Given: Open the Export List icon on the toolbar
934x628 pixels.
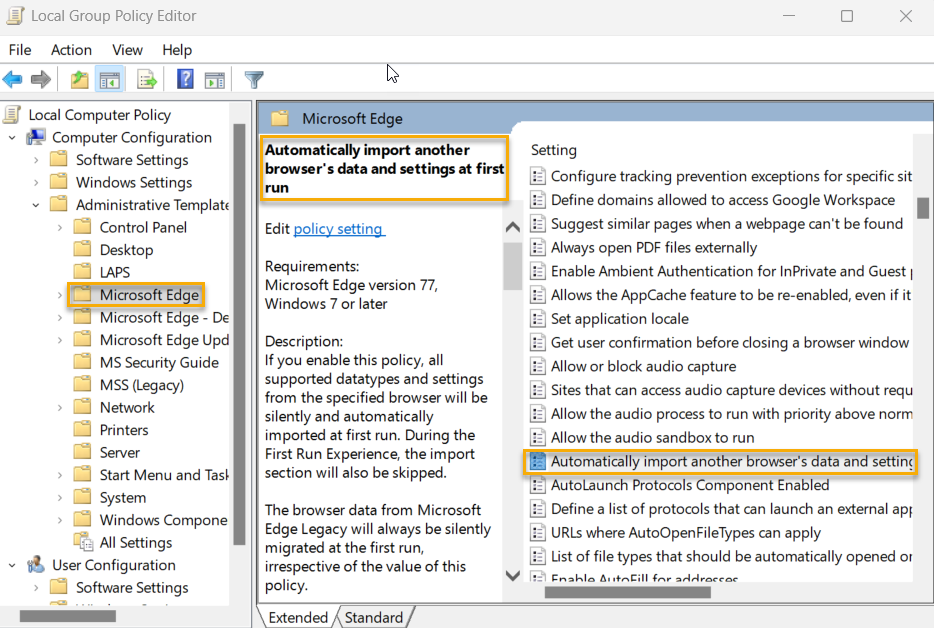Looking at the screenshot, I should point(145,79).
